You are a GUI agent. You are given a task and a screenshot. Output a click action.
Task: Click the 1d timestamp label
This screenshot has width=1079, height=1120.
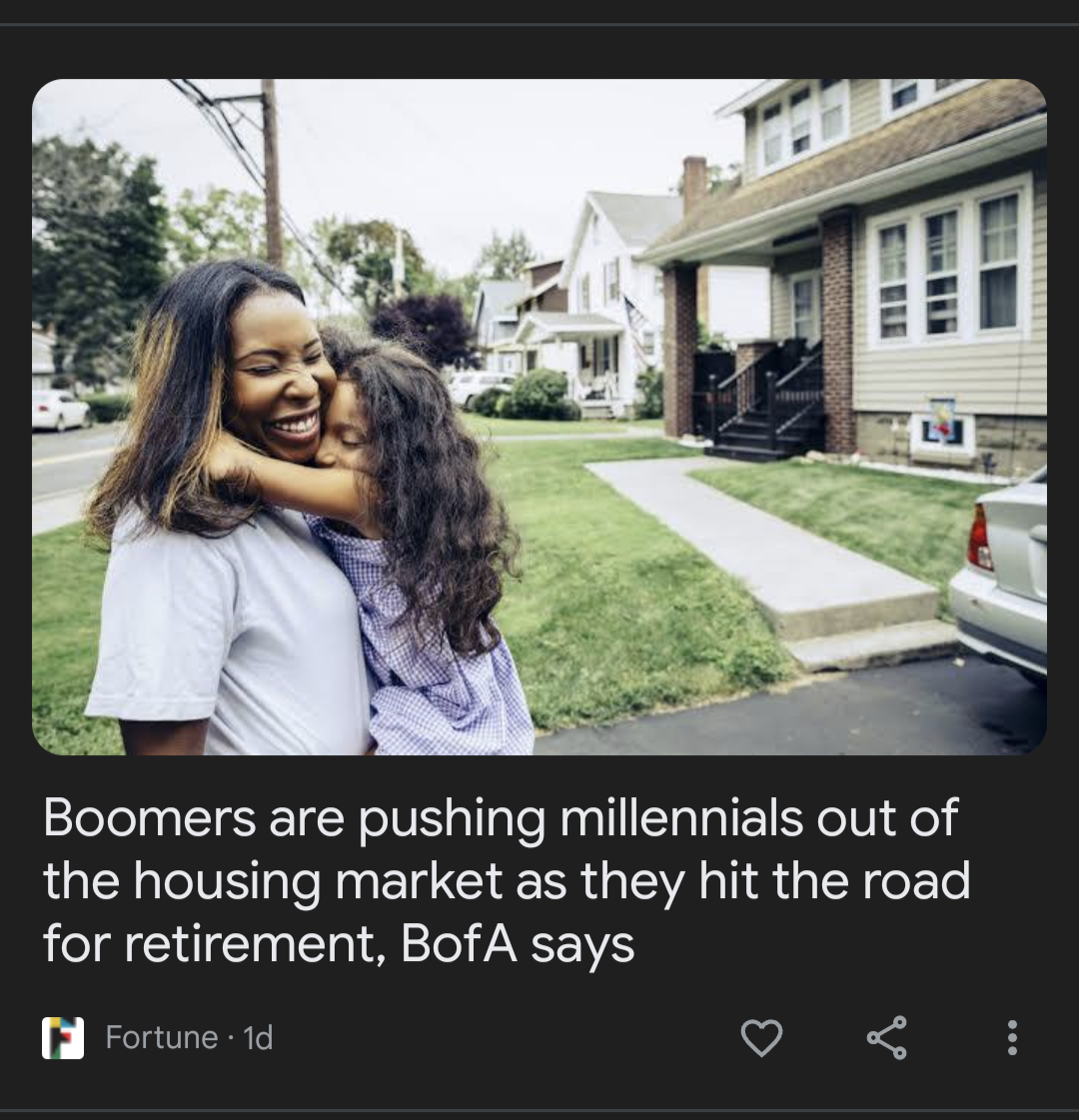[258, 1038]
